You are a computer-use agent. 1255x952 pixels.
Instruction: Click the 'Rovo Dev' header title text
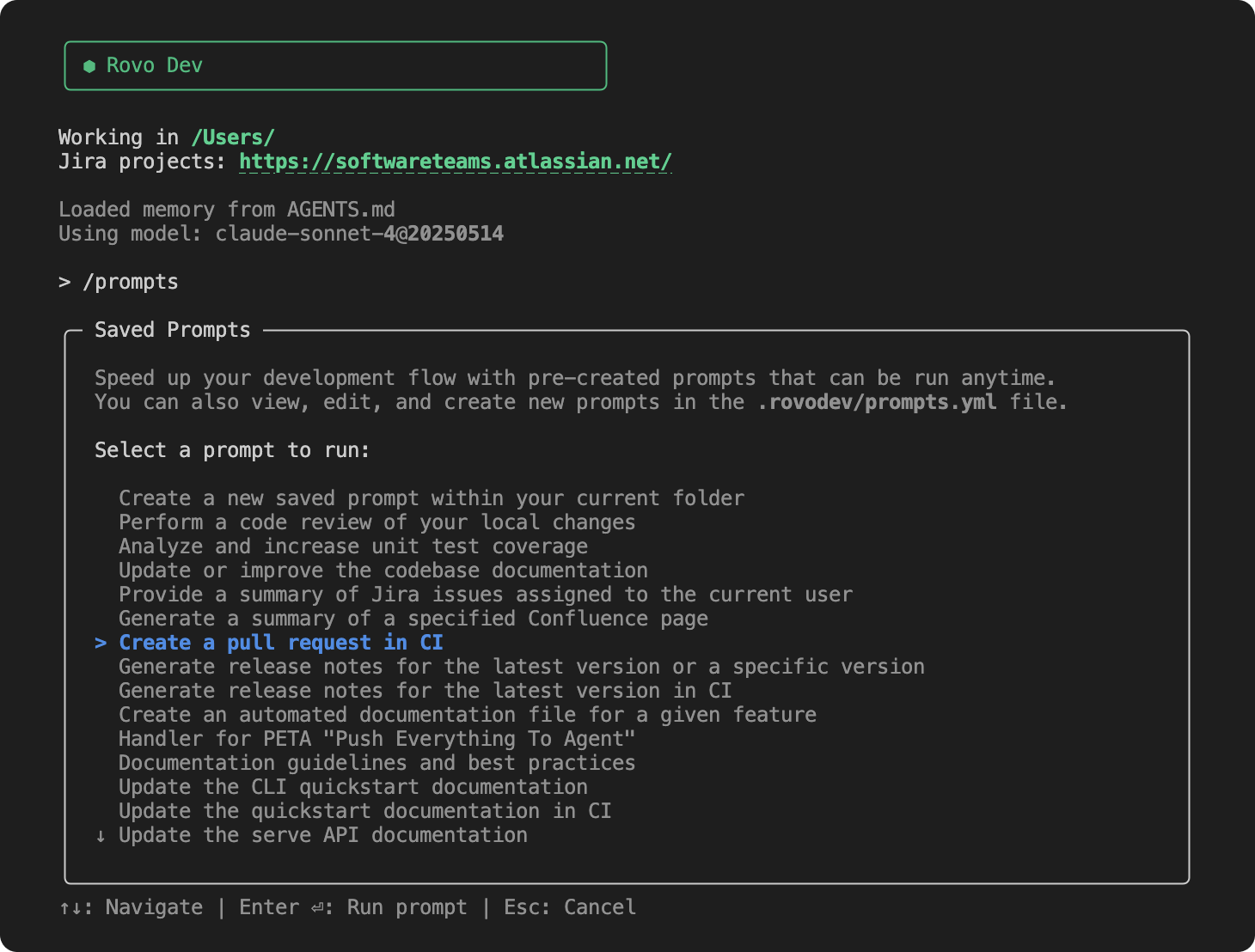[155, 65]
